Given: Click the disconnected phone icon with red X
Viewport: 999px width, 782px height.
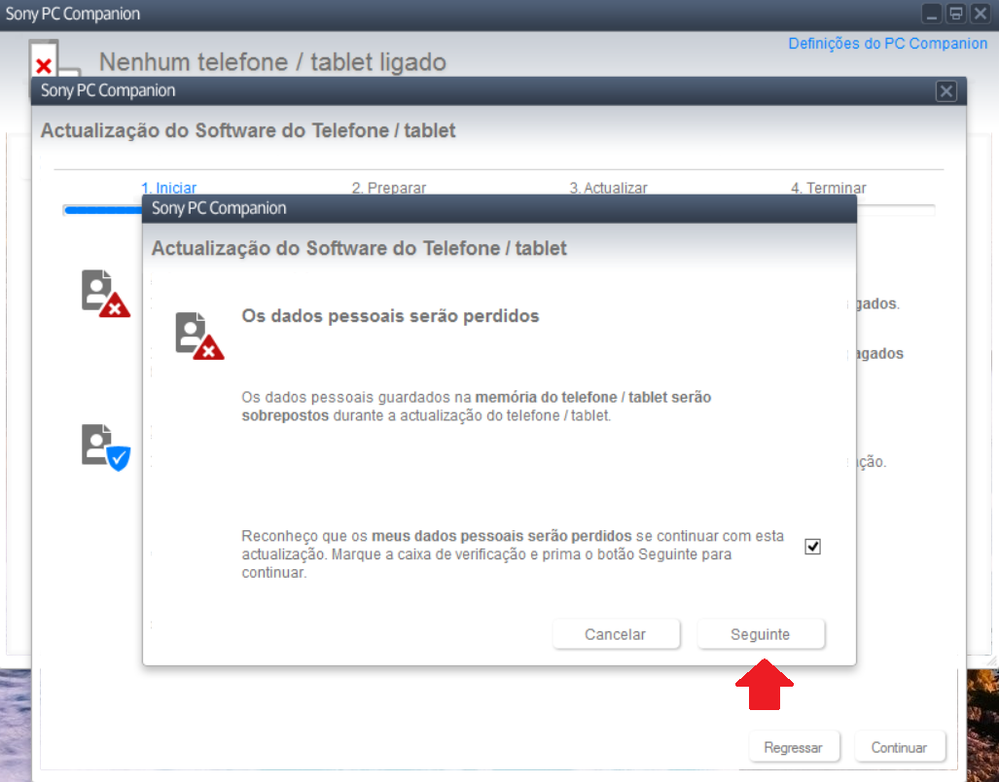Looking at the screenshot, I should tap(50, 62).
